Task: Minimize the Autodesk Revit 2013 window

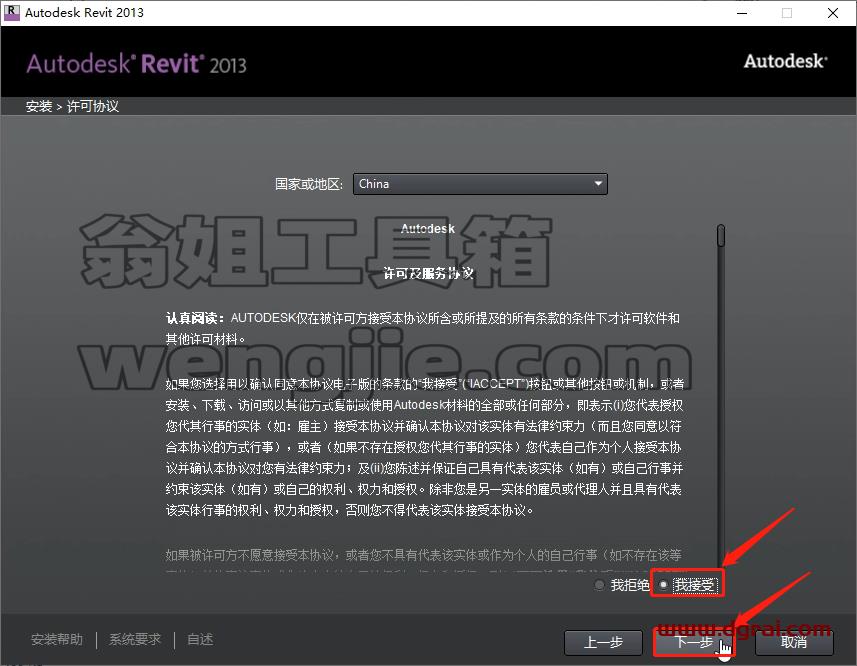Action: (x=742, y=13)
